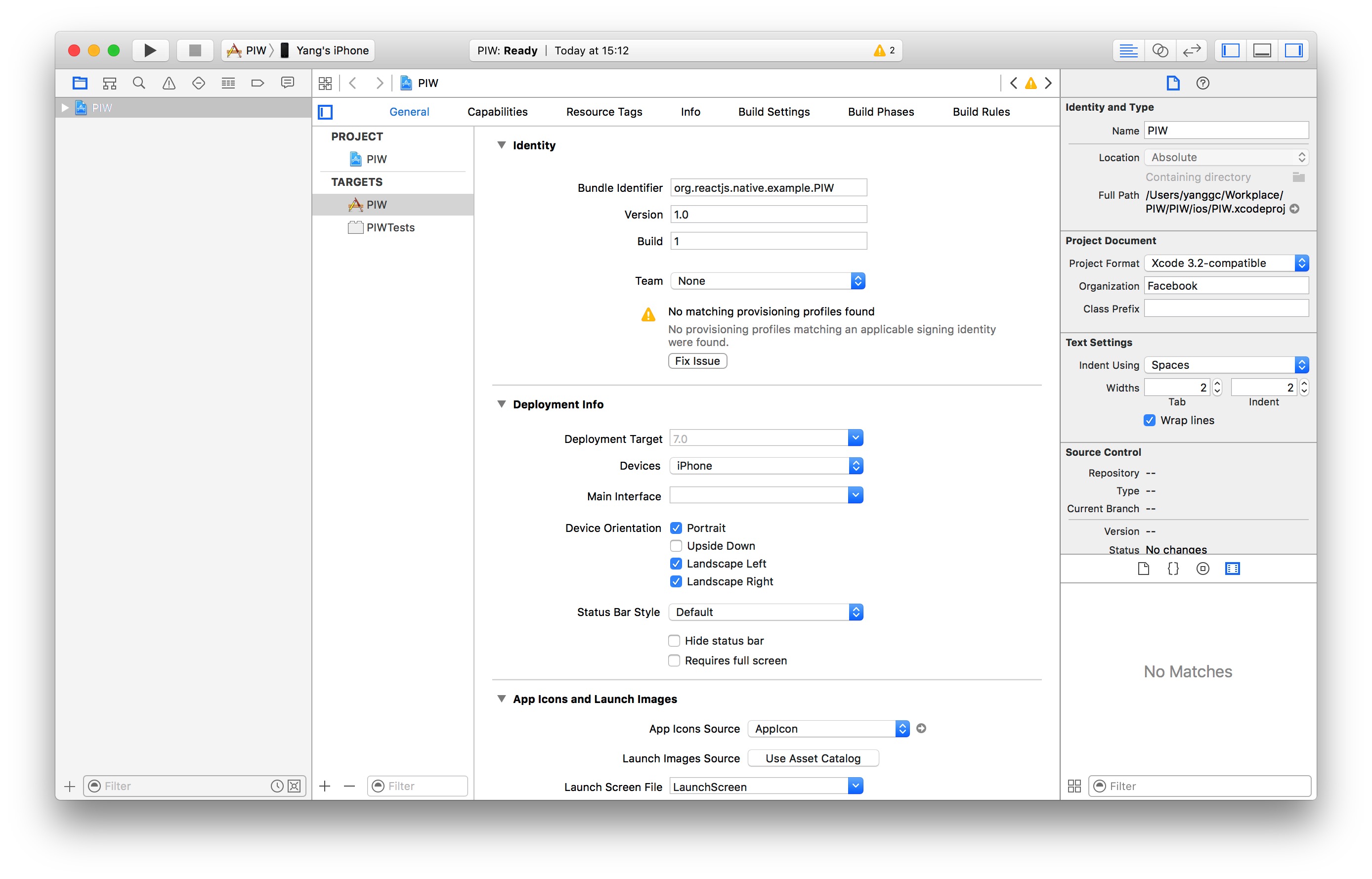
Task: Open the Find navigator magnifier icon
Action: (x=138, y=84)
